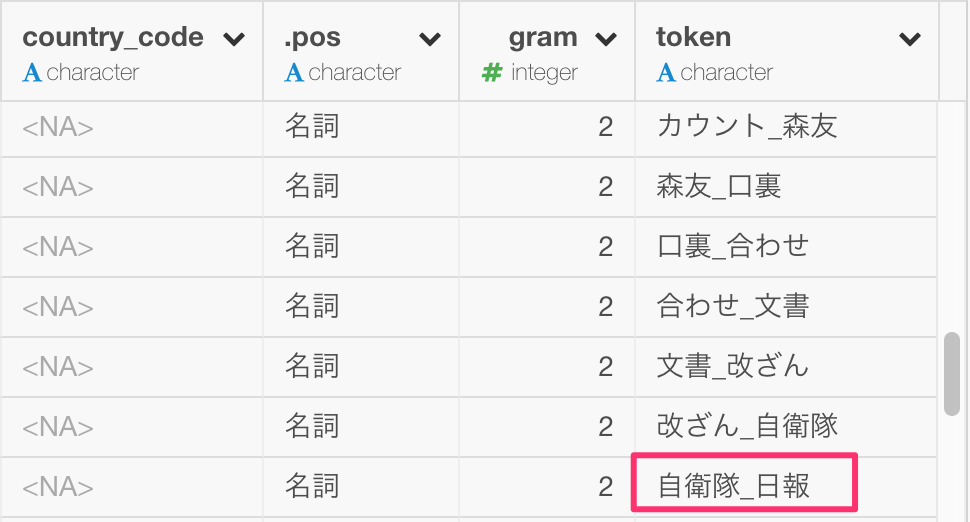Select the カウント_森友 token cell
The image size is (970, 522).
[786, 127]
